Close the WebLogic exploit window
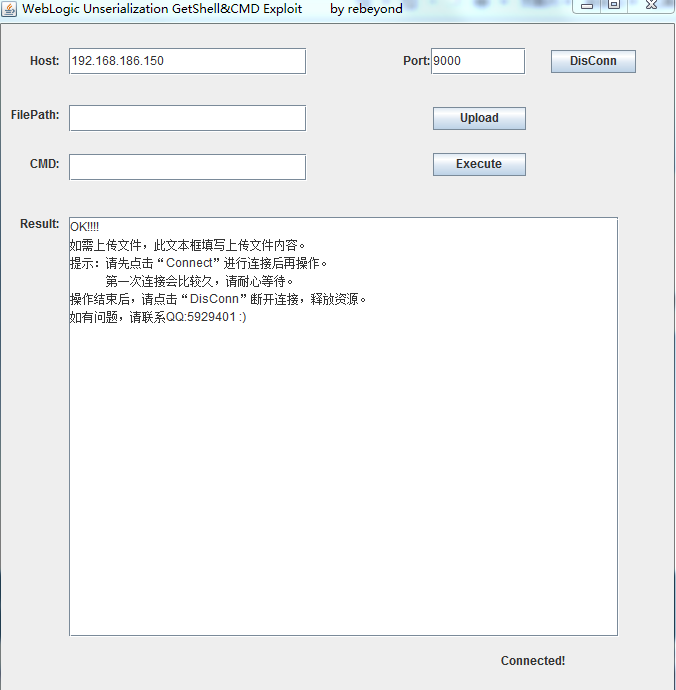Image resolution: width=676 pixels, height=690 pixels. [652, 5]
